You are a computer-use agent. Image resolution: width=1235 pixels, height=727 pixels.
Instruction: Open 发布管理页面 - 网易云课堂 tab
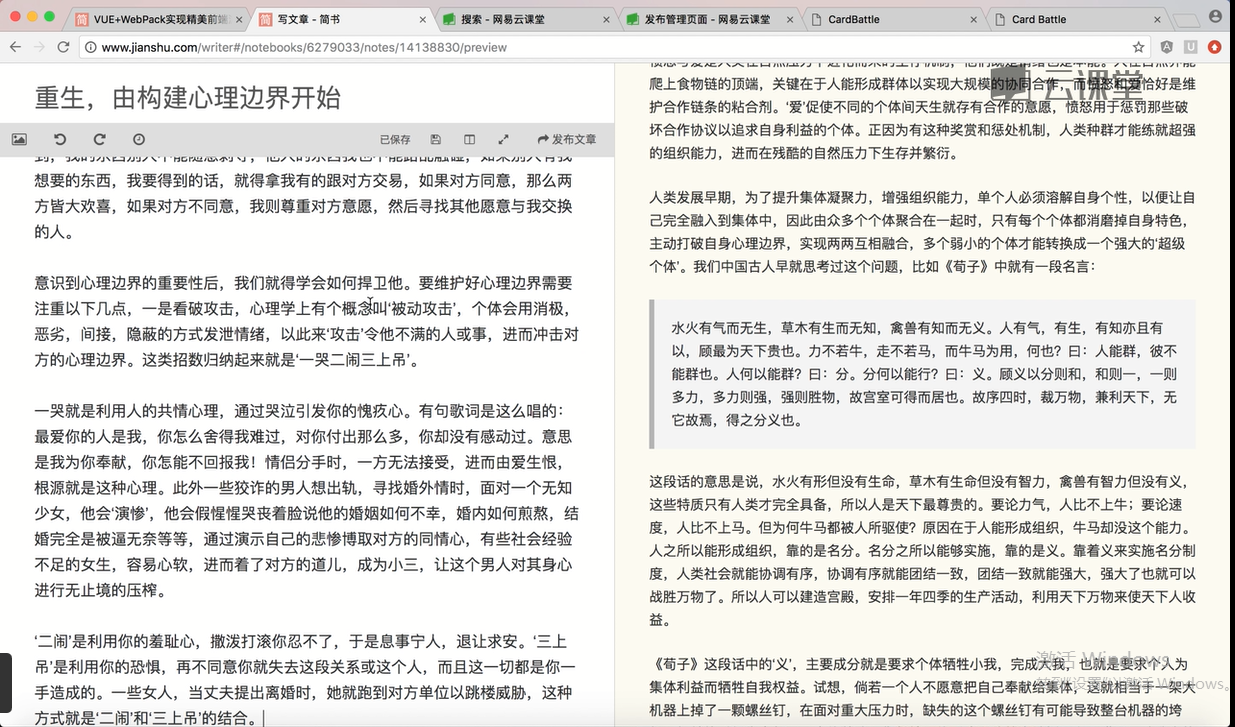[x=708, y=19]
